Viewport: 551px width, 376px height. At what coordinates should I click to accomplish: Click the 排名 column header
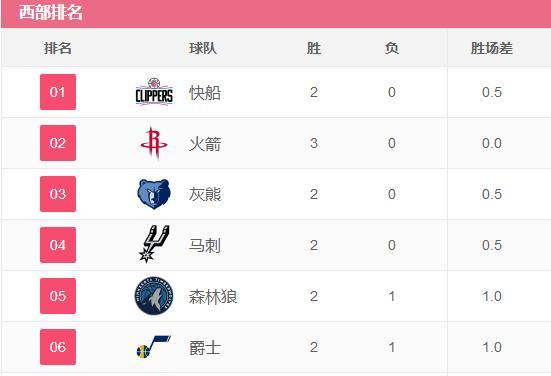click(58, 48)
